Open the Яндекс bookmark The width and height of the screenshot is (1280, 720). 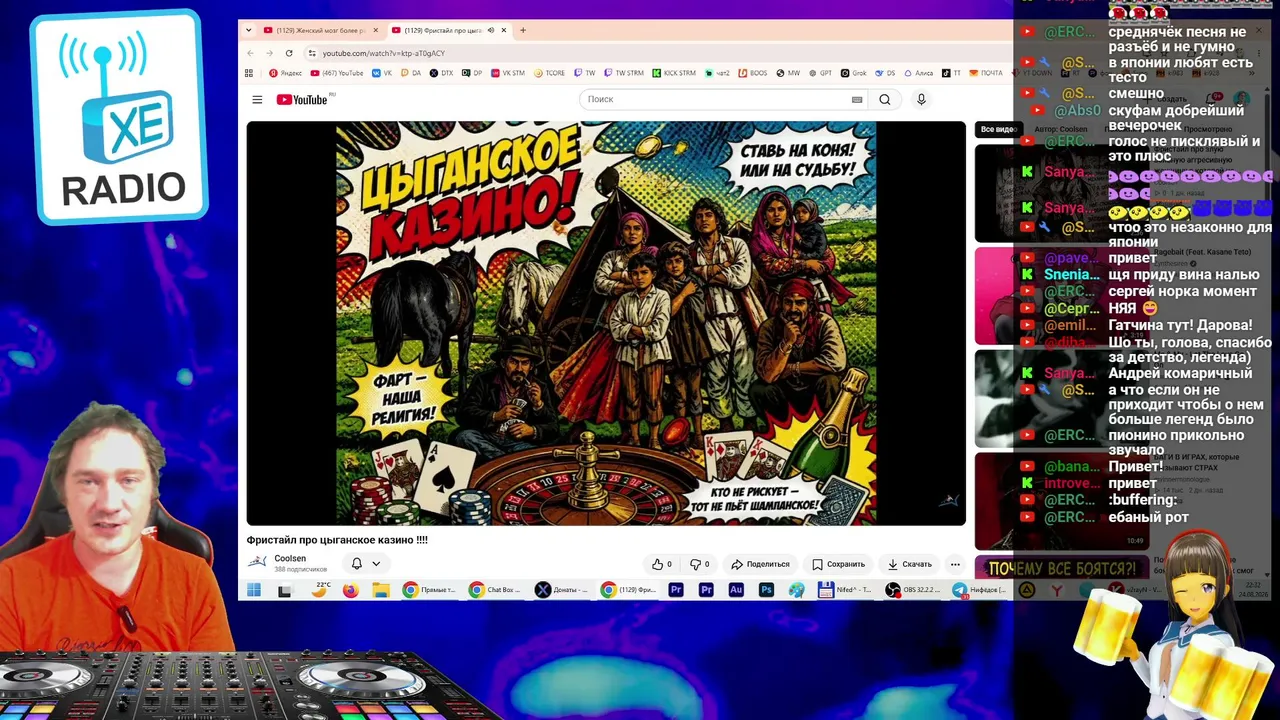[x=286, y=73]
